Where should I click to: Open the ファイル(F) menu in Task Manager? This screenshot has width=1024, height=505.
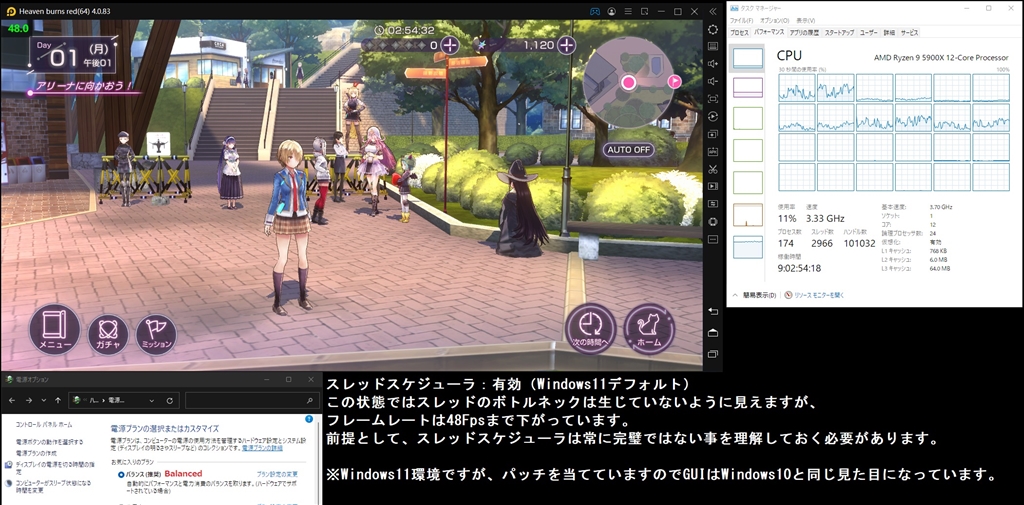[x=743, y=21]
